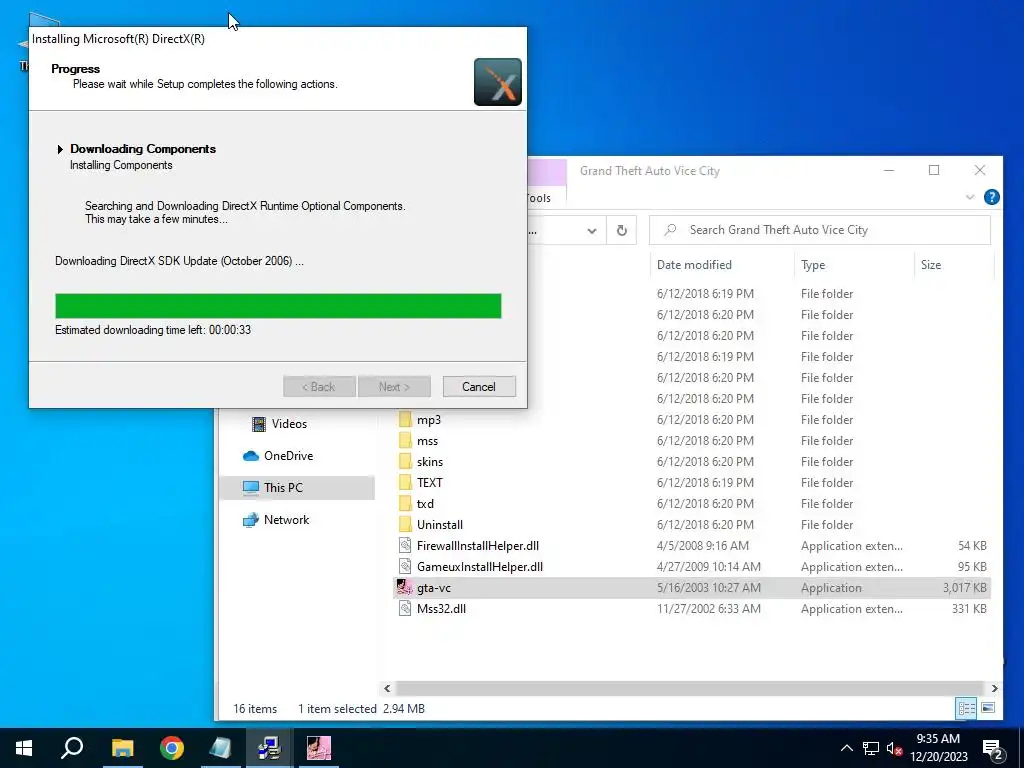The width and height of the screenshot is (1024, 768).
Task: Select Mss32.dll file icon
Action: (406, 609)
